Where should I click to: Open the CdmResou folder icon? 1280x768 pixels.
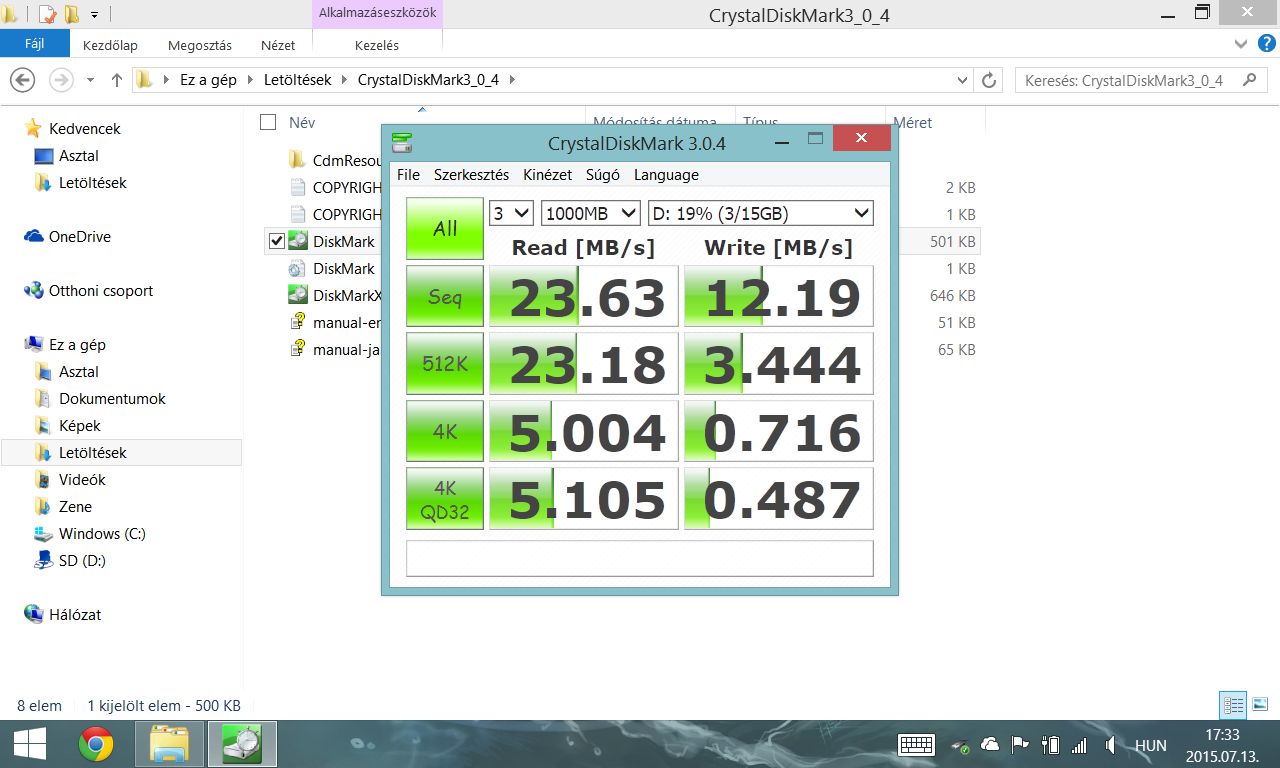[x=297, y=160]
